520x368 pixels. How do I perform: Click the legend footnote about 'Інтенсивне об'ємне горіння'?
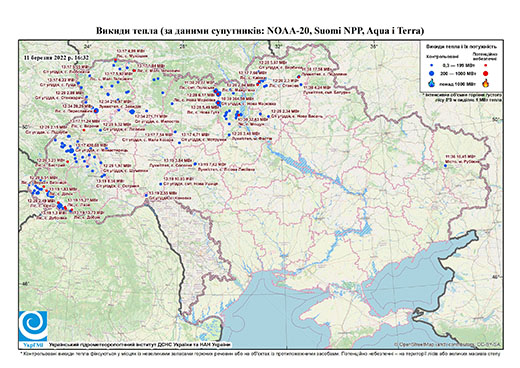(x=463, y=97)
